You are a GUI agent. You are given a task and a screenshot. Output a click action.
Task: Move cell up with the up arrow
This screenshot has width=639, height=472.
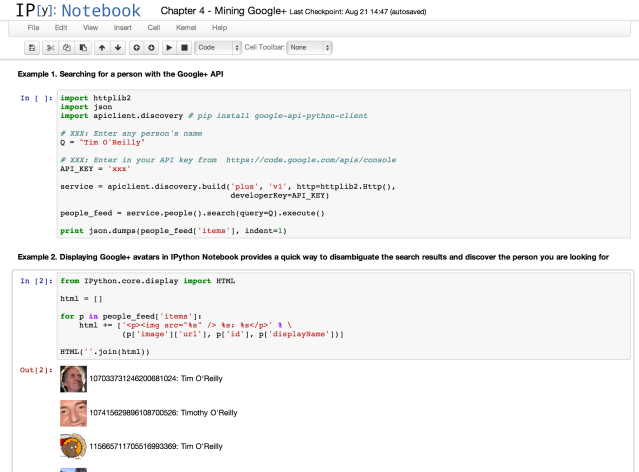pyautogui.click(x=102, y=48)
